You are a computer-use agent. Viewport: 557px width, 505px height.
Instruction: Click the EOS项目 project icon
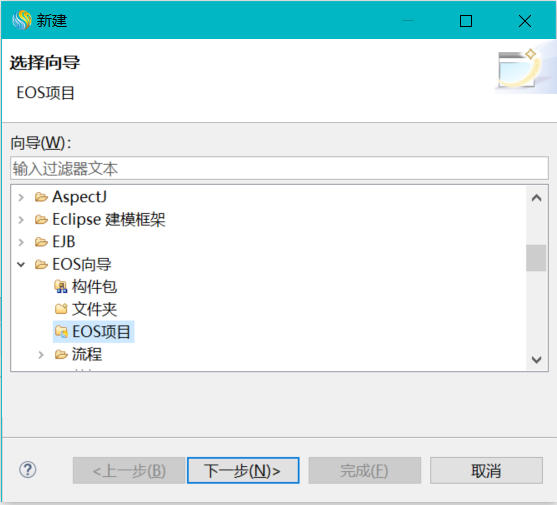tap(61, 332)
